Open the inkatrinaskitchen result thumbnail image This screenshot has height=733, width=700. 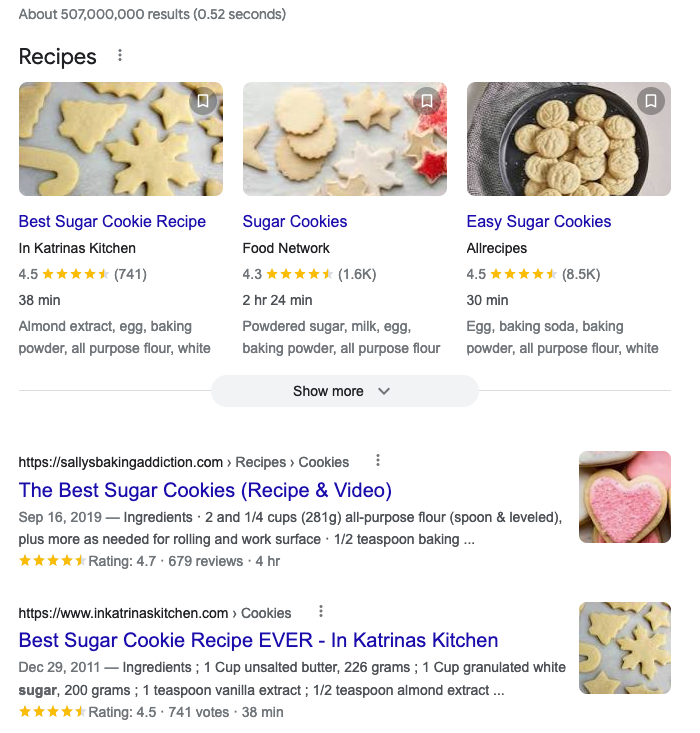[624, 648]
